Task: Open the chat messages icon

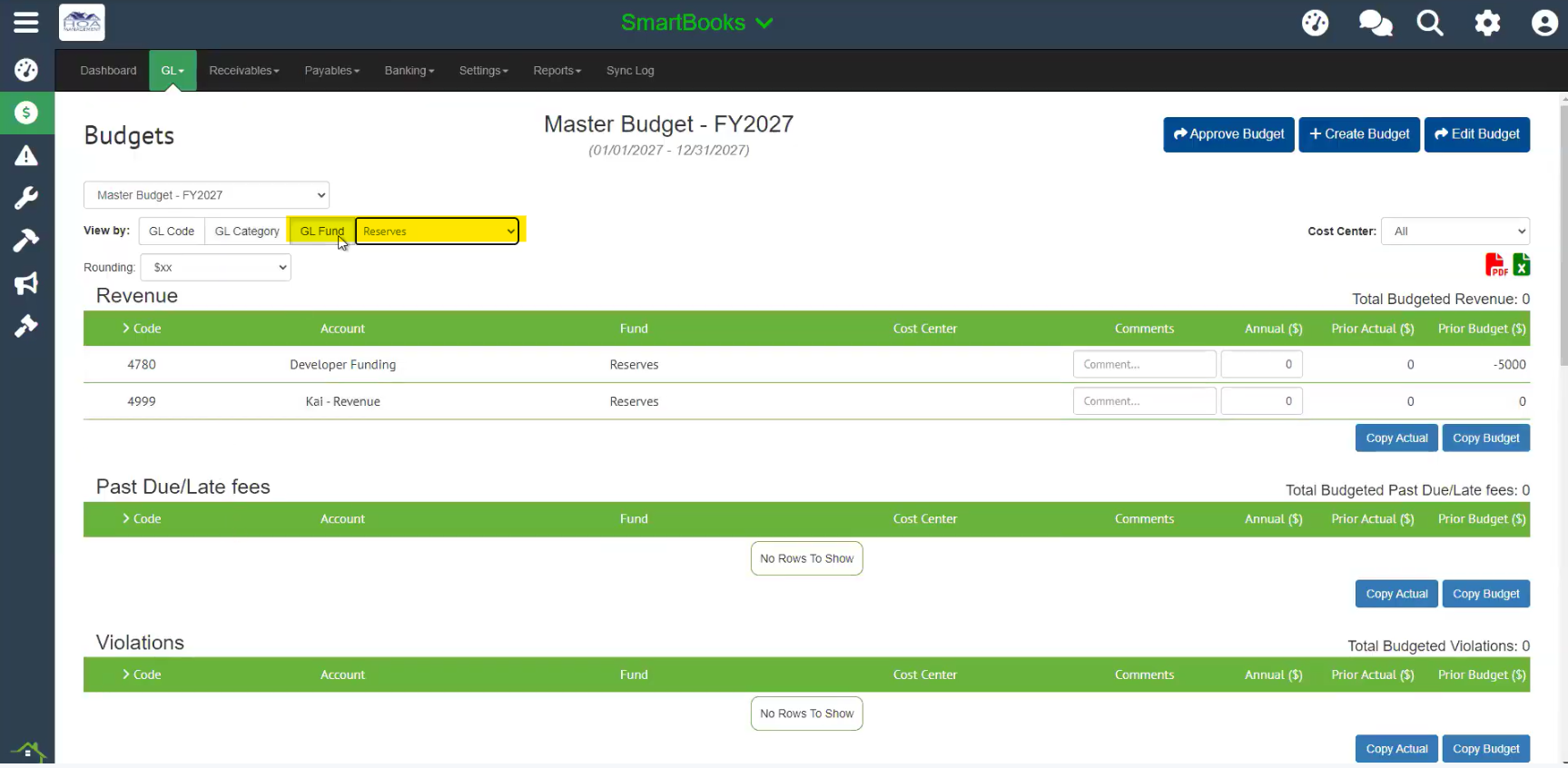Action: (1376, 23)
